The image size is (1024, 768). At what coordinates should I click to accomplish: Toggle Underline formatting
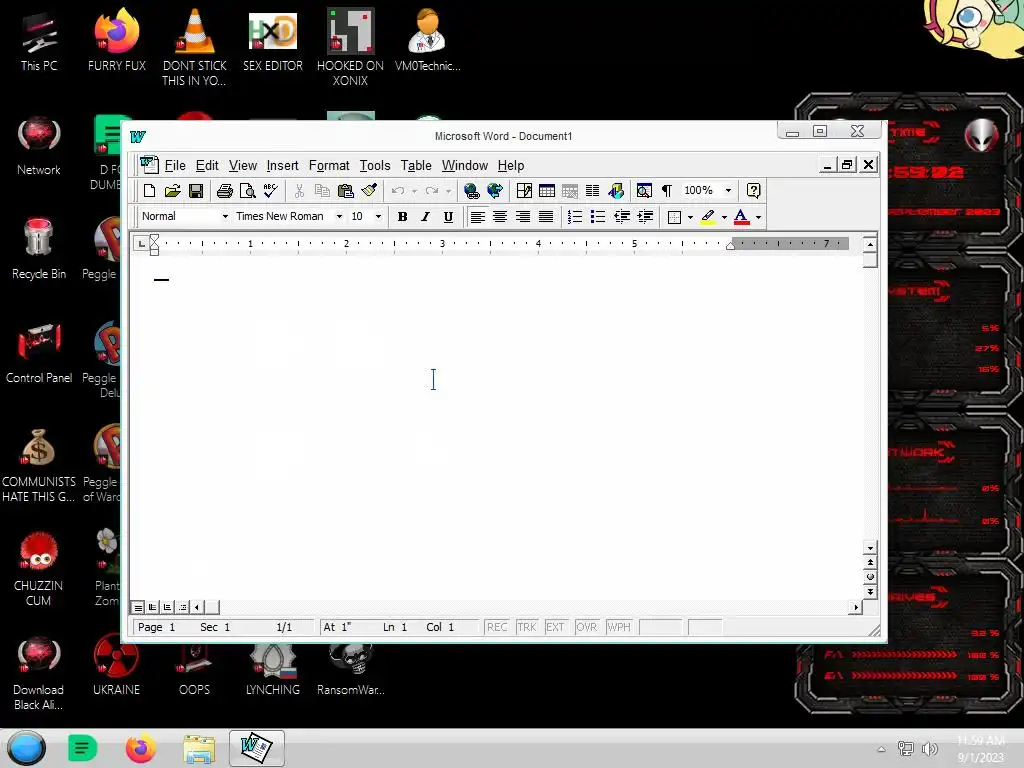pos(448,217)
